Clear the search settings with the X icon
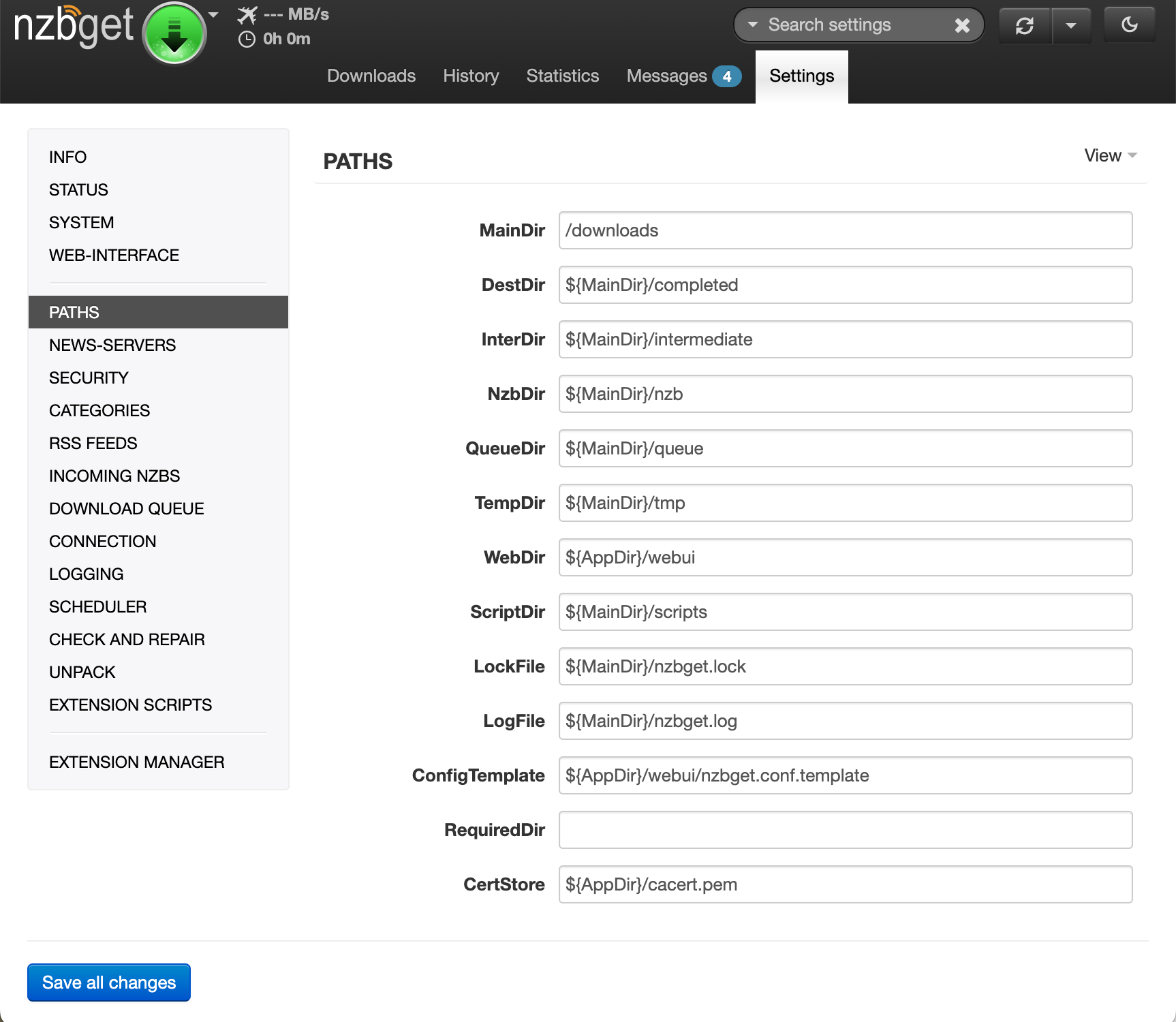 click(962, 25)
